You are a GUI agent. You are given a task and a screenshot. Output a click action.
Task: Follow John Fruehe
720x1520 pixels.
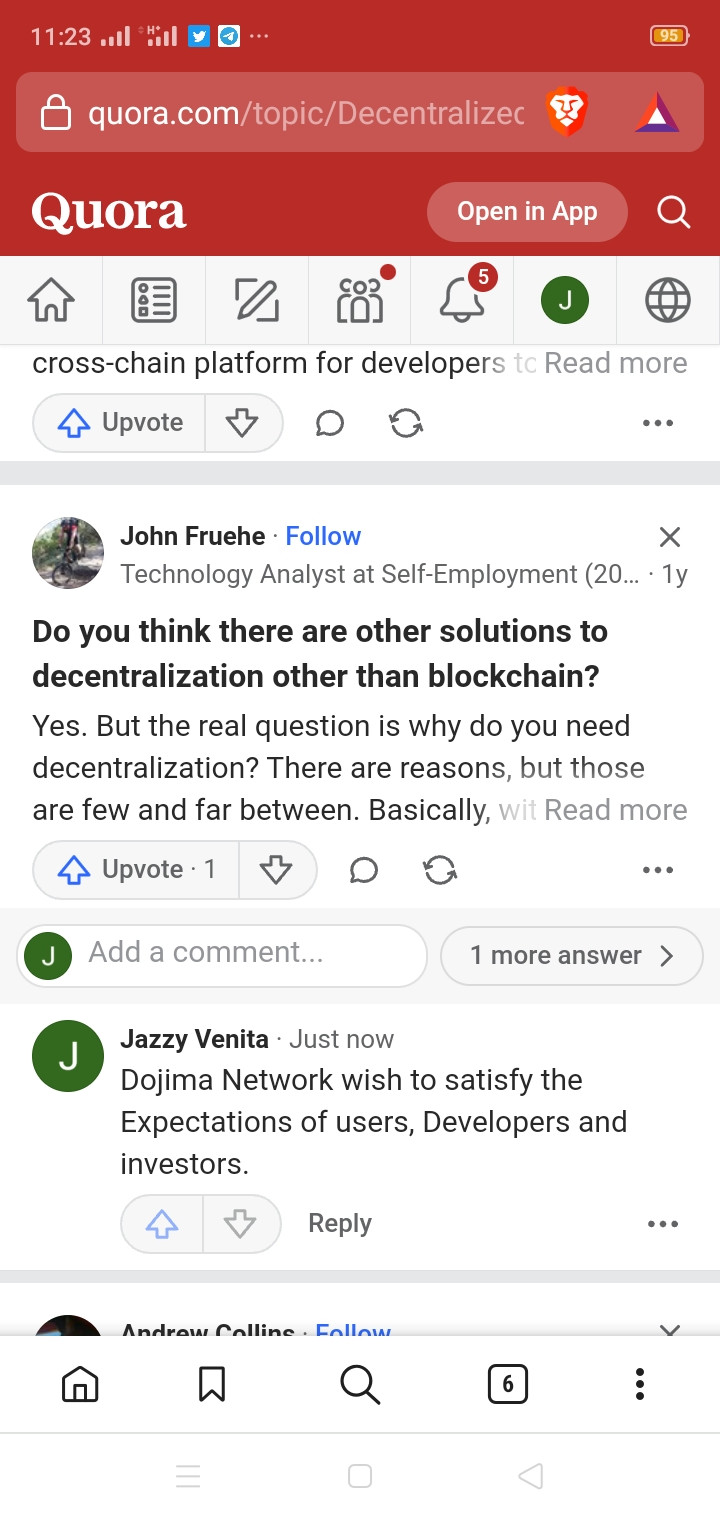click(323, 536)
